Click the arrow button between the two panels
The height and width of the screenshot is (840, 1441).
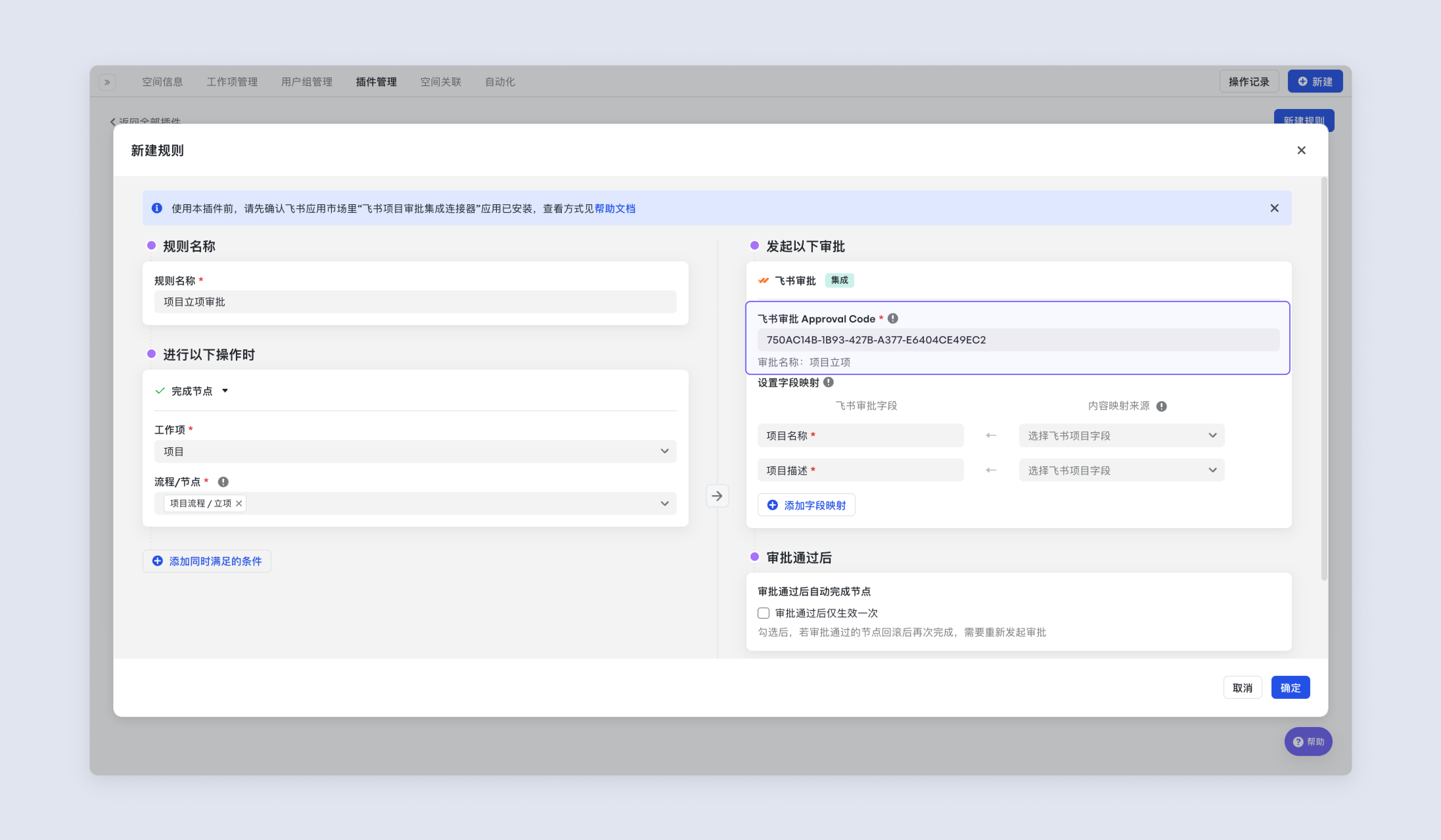pos(717,496)
